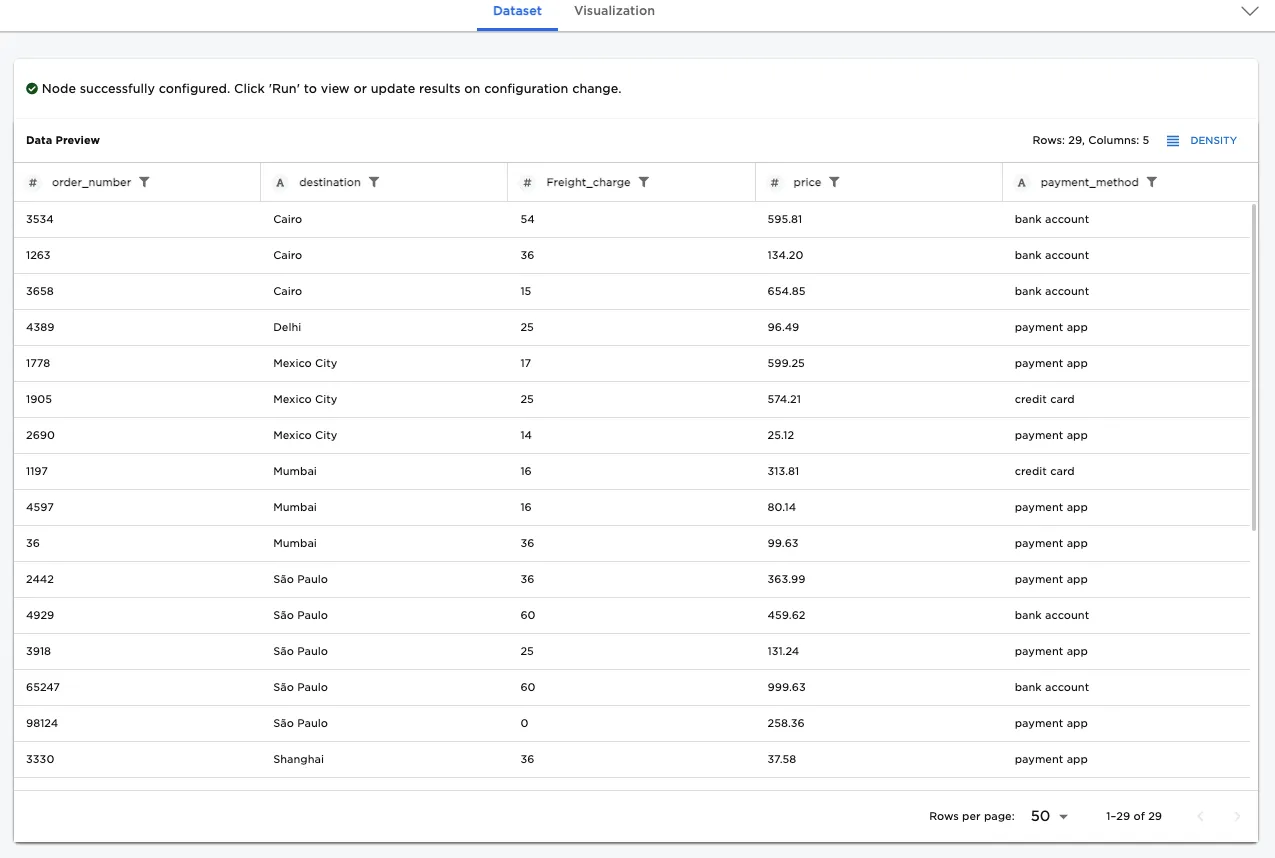Click the text type icon on payment_method column

[1020, 182]
